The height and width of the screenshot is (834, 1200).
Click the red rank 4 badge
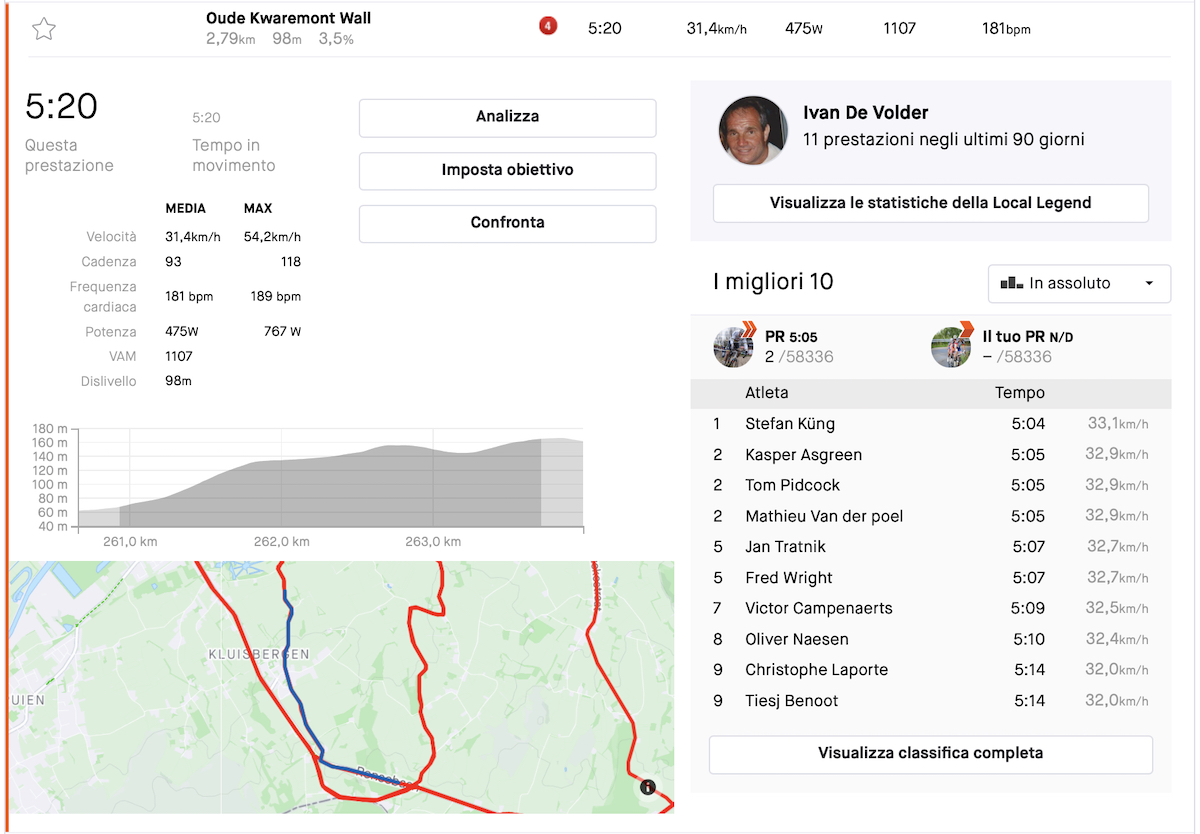(548, 27)
